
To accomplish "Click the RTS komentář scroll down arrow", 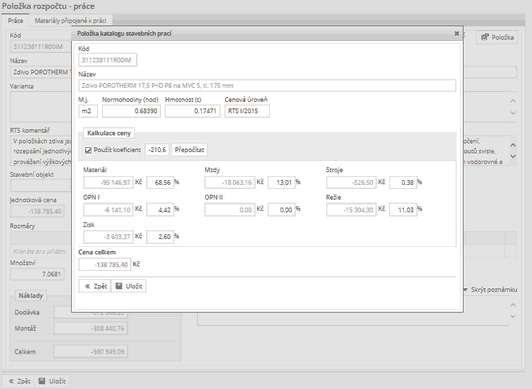I will [513, 156].
